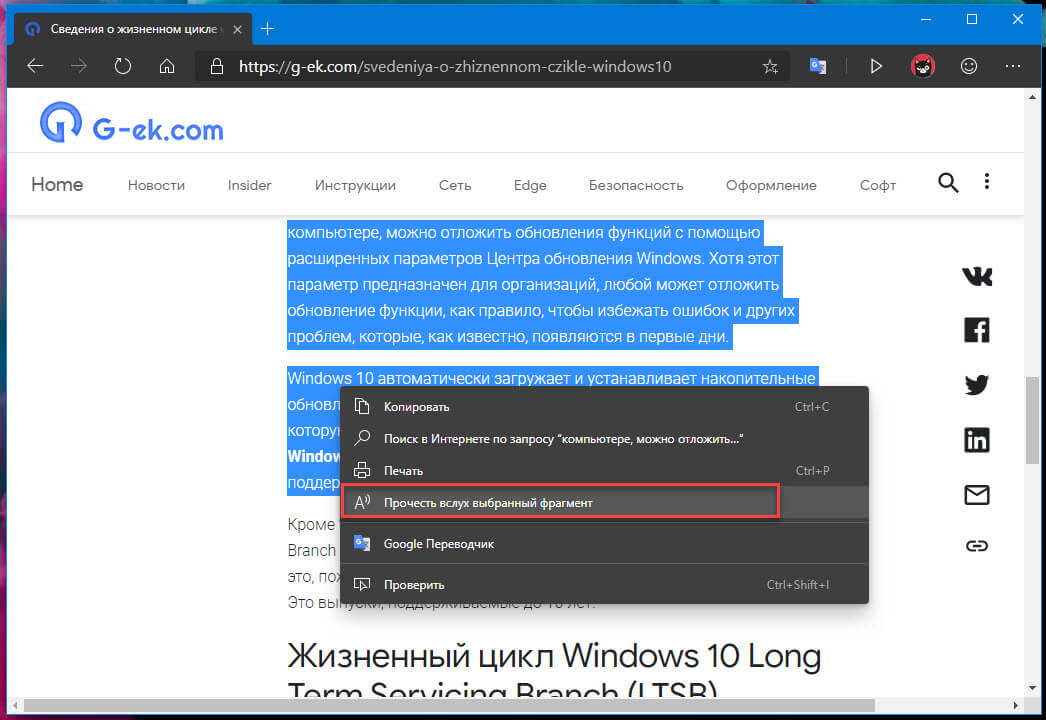The width and height of the screenshot is (1046, 720).
Task: Share the article on Twitter
Action: tap(977, 384)
